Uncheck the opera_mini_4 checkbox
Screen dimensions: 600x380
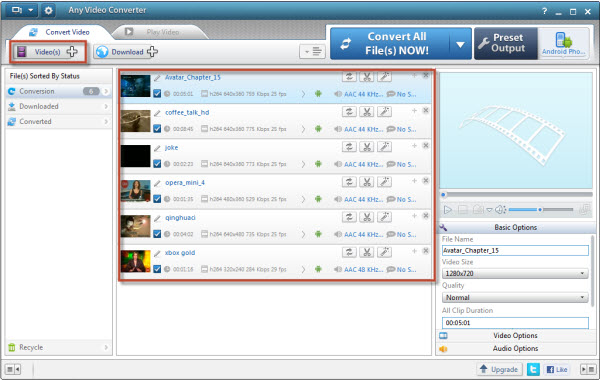click(157, 199)
